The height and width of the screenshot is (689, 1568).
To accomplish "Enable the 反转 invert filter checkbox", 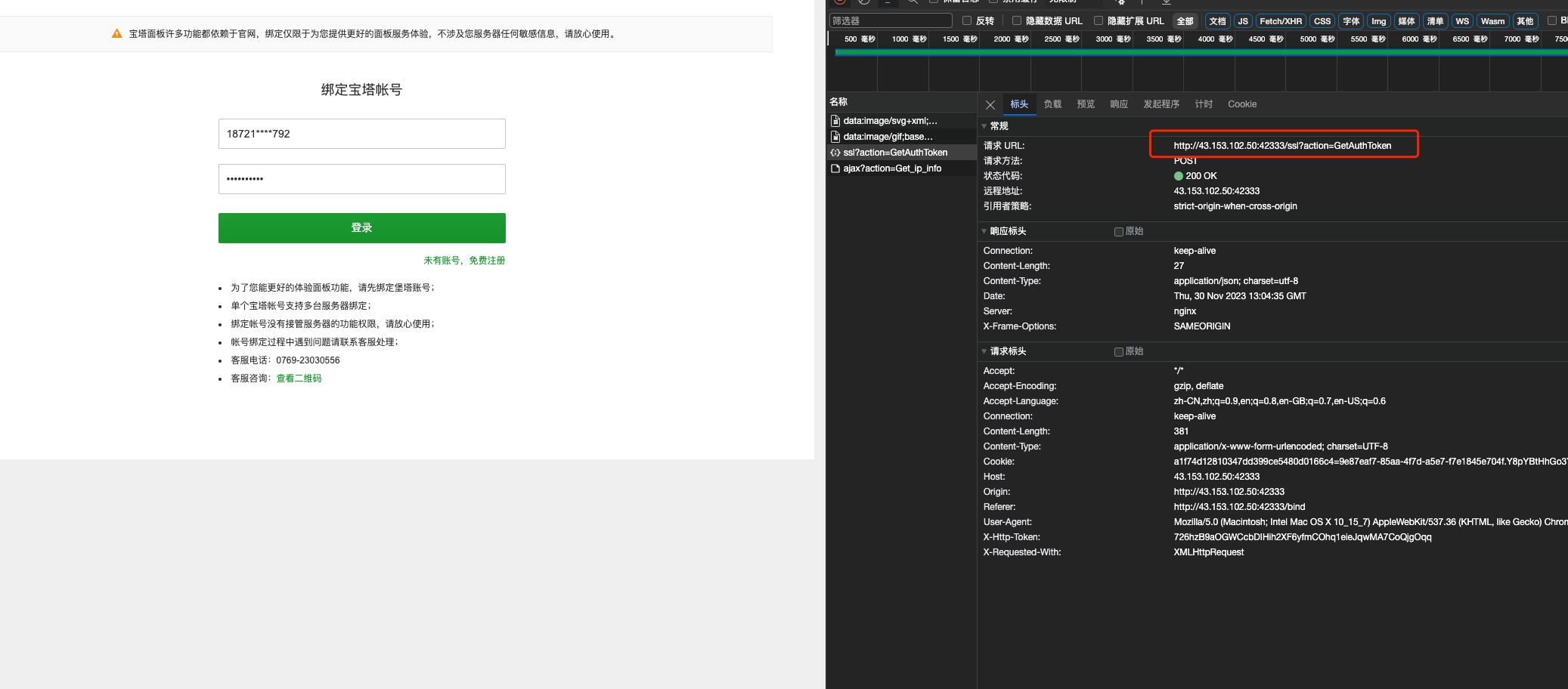I will [x=967, y=21].
